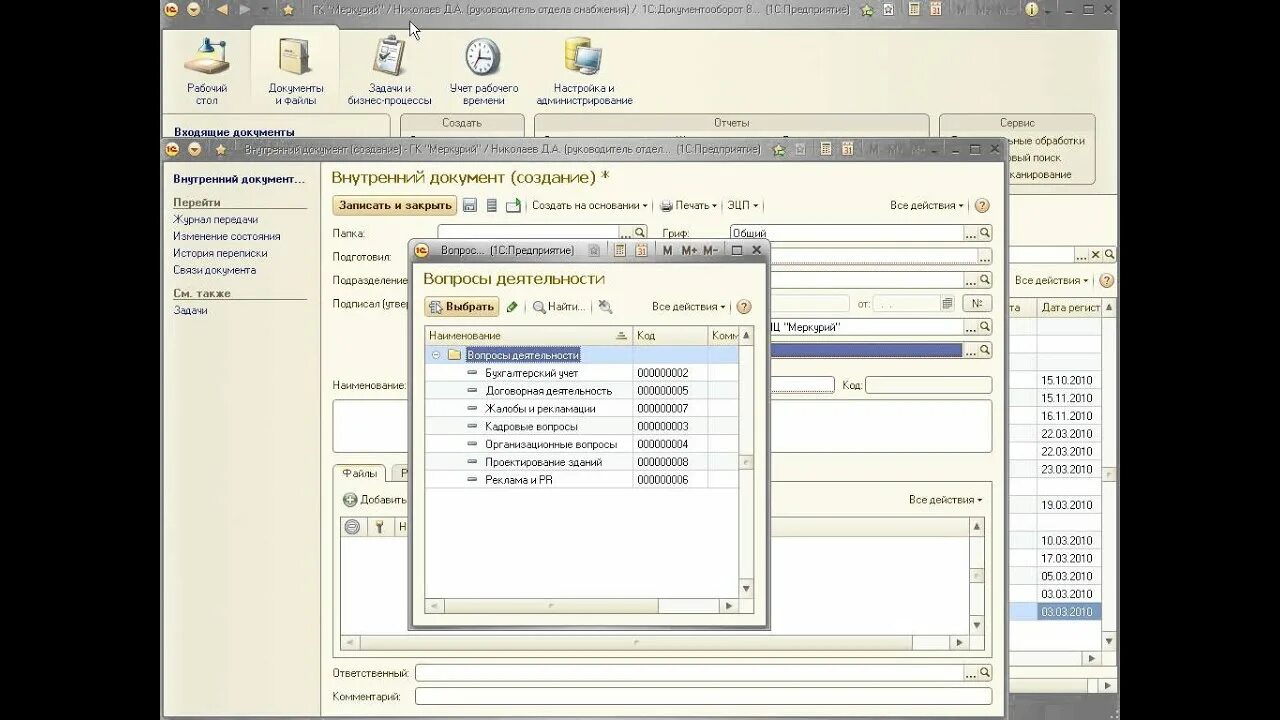Open the Рабочий стол section
The width and height of the screenshot is (1280, 720).
click(x=207, y=70)
